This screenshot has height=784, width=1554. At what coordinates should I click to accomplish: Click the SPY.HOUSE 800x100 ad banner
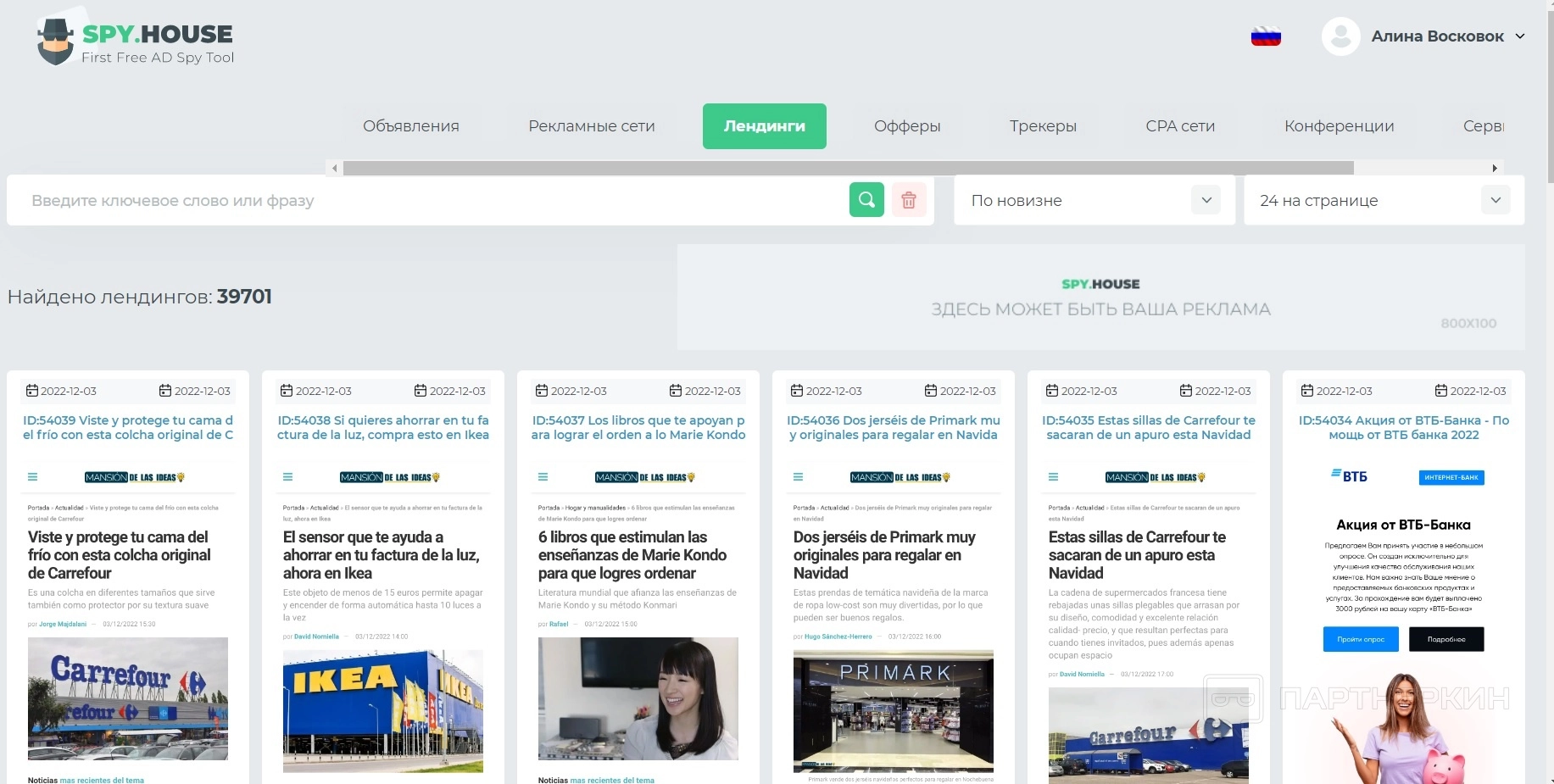1100,297
